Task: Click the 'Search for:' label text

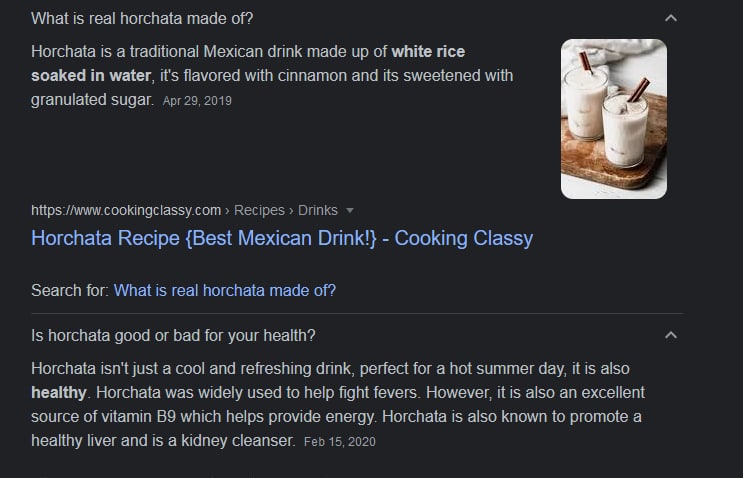Action: pyautogui.click(x=70, y=290)
